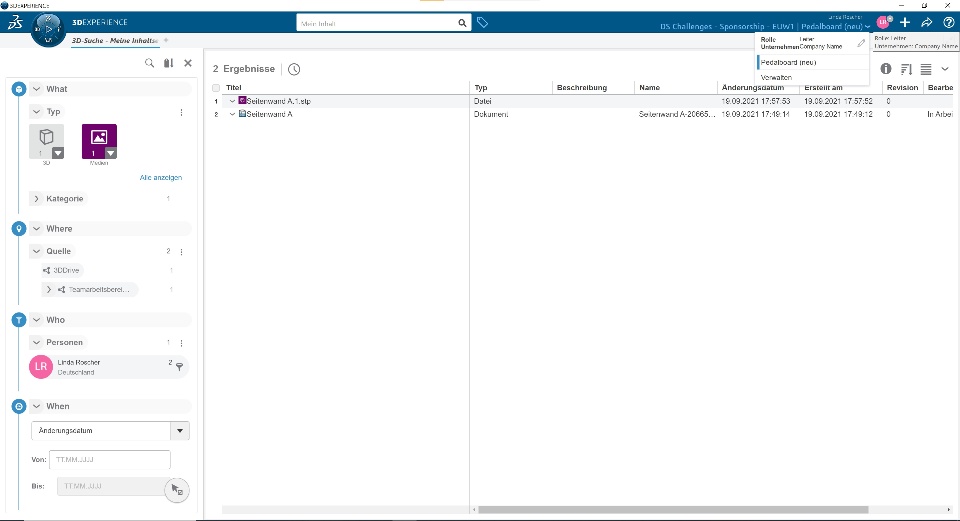Open the 3DS logo menu

point(15,23)
